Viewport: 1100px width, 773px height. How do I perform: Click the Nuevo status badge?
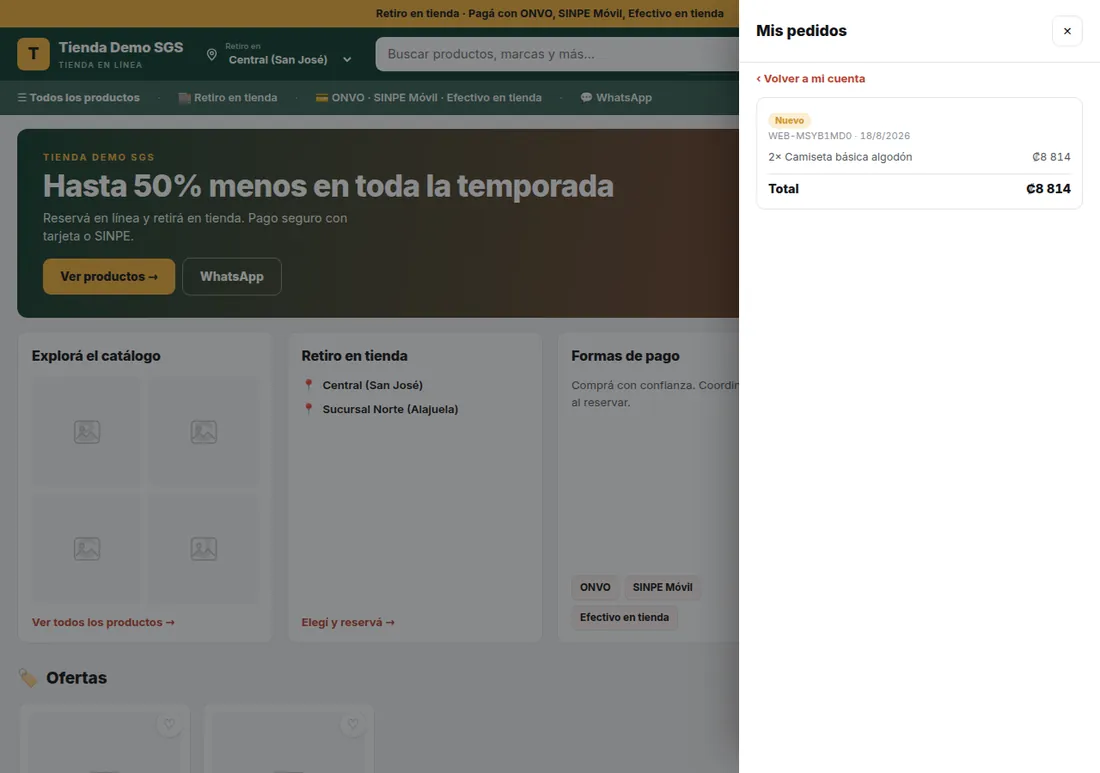point(789,121)
